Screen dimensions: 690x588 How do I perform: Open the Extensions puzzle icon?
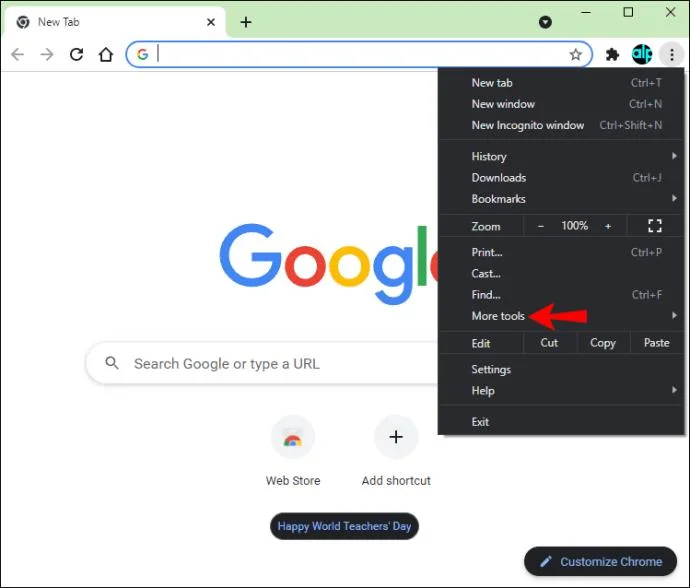(612, 55)
